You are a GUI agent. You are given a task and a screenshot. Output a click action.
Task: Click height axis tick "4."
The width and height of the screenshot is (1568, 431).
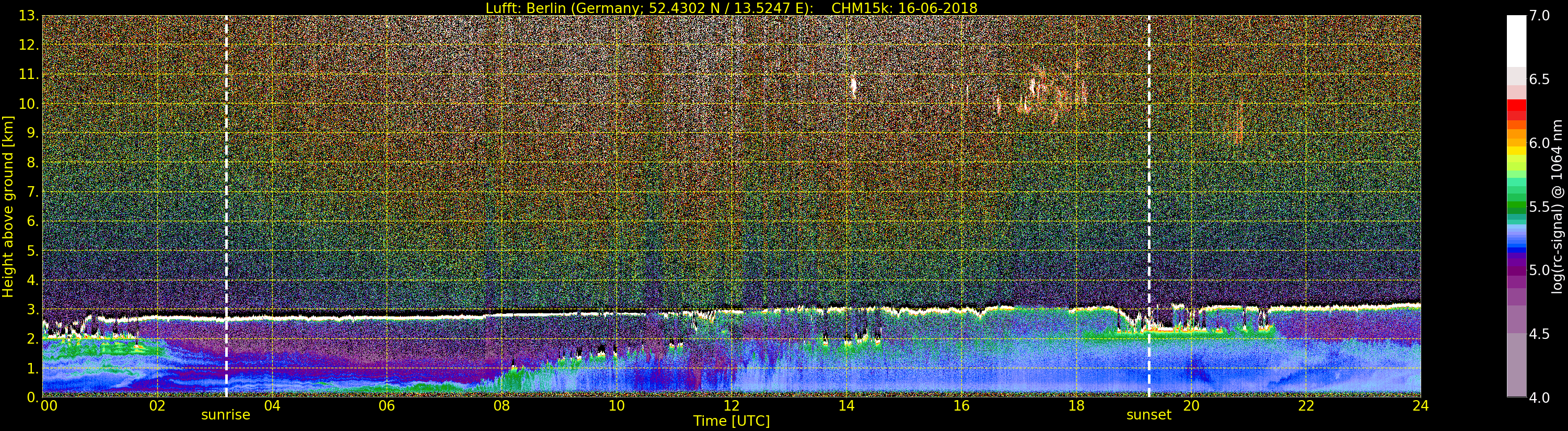pos(33,280)
